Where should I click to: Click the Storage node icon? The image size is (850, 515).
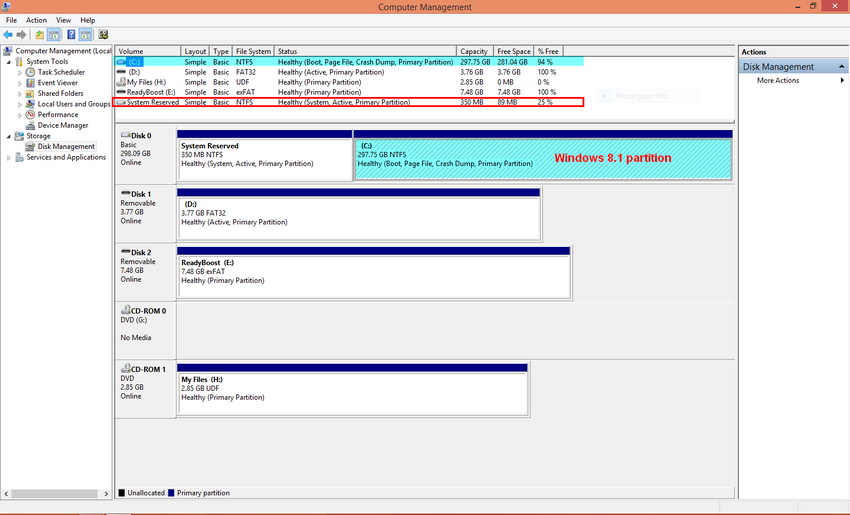[19, 136]
